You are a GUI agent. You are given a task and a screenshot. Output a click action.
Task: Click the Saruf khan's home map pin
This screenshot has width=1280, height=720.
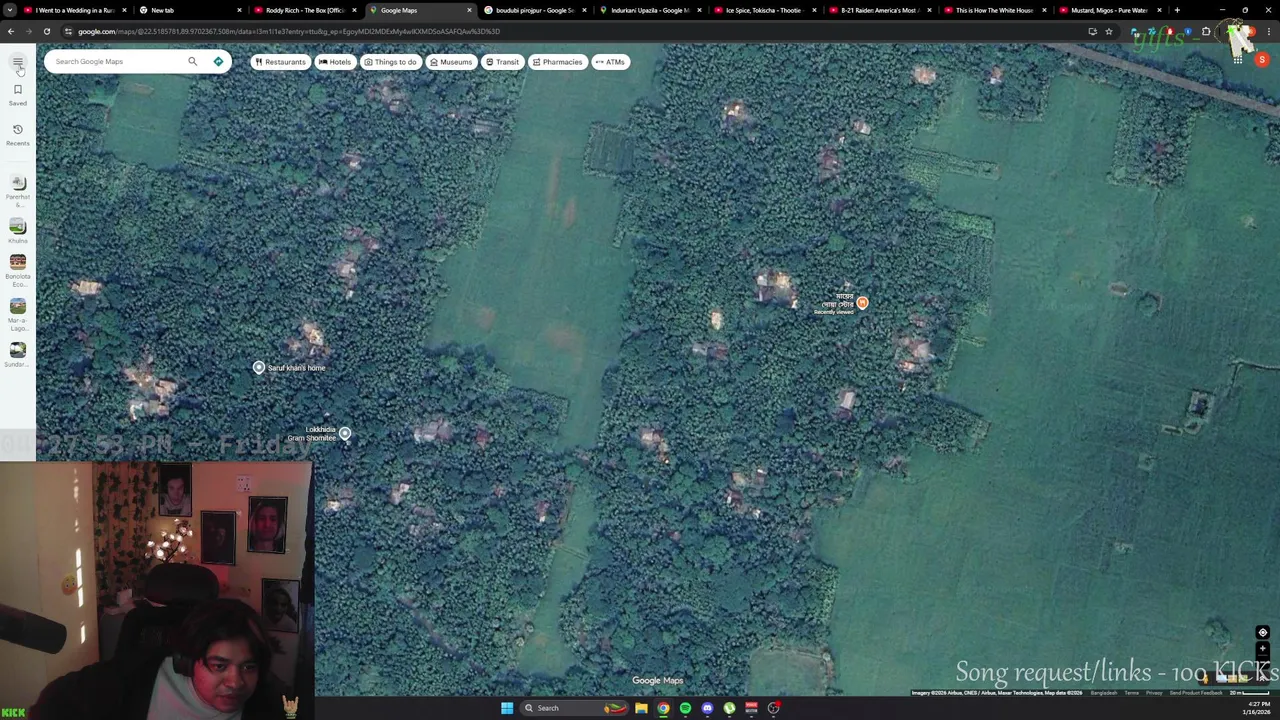point(259,368)
